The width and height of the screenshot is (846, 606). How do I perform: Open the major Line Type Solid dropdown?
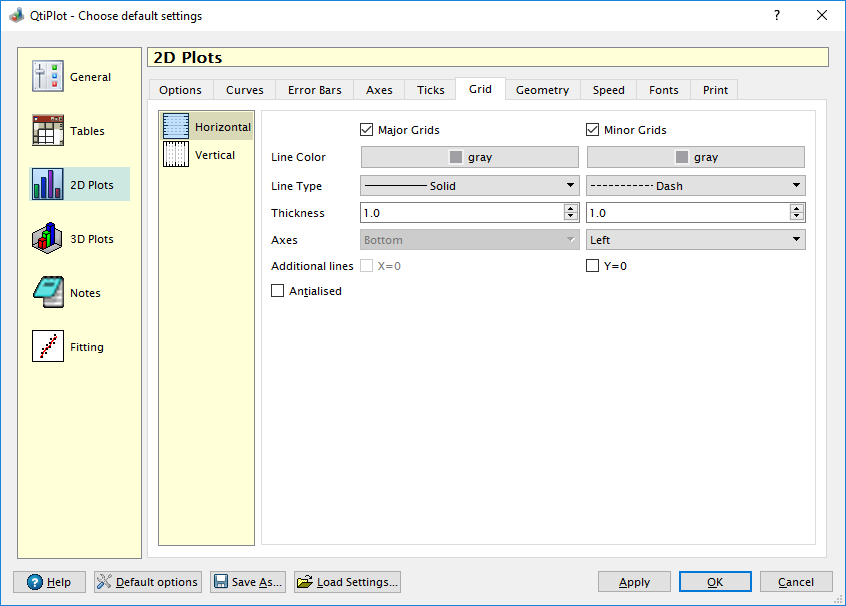469,186
